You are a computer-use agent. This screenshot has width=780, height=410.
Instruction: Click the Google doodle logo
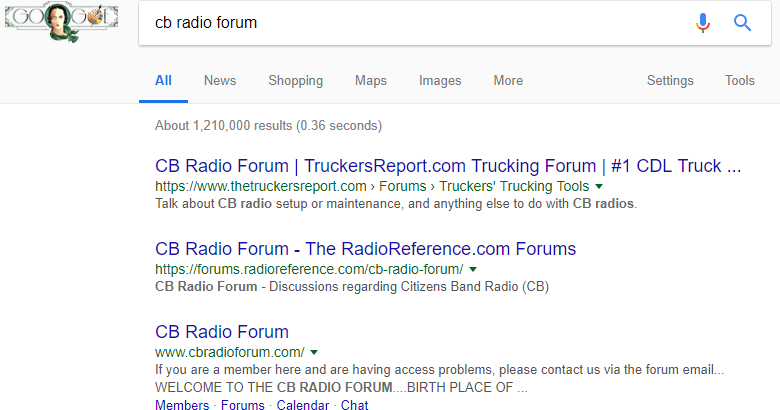pos(62,21)
